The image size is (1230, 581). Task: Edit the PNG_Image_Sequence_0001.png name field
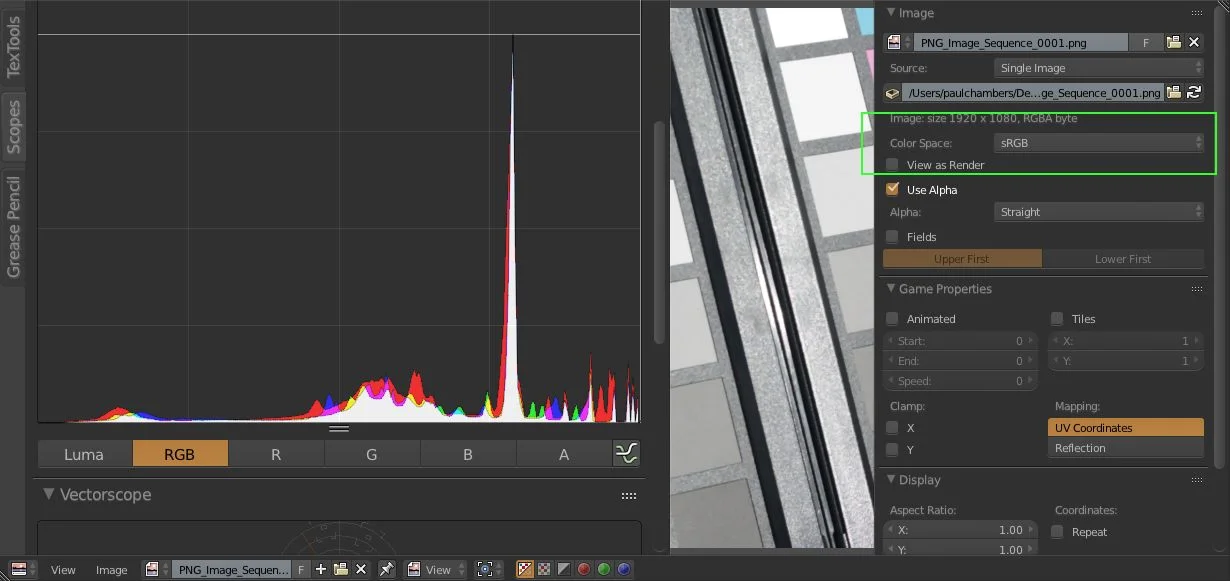[1021, 42]
